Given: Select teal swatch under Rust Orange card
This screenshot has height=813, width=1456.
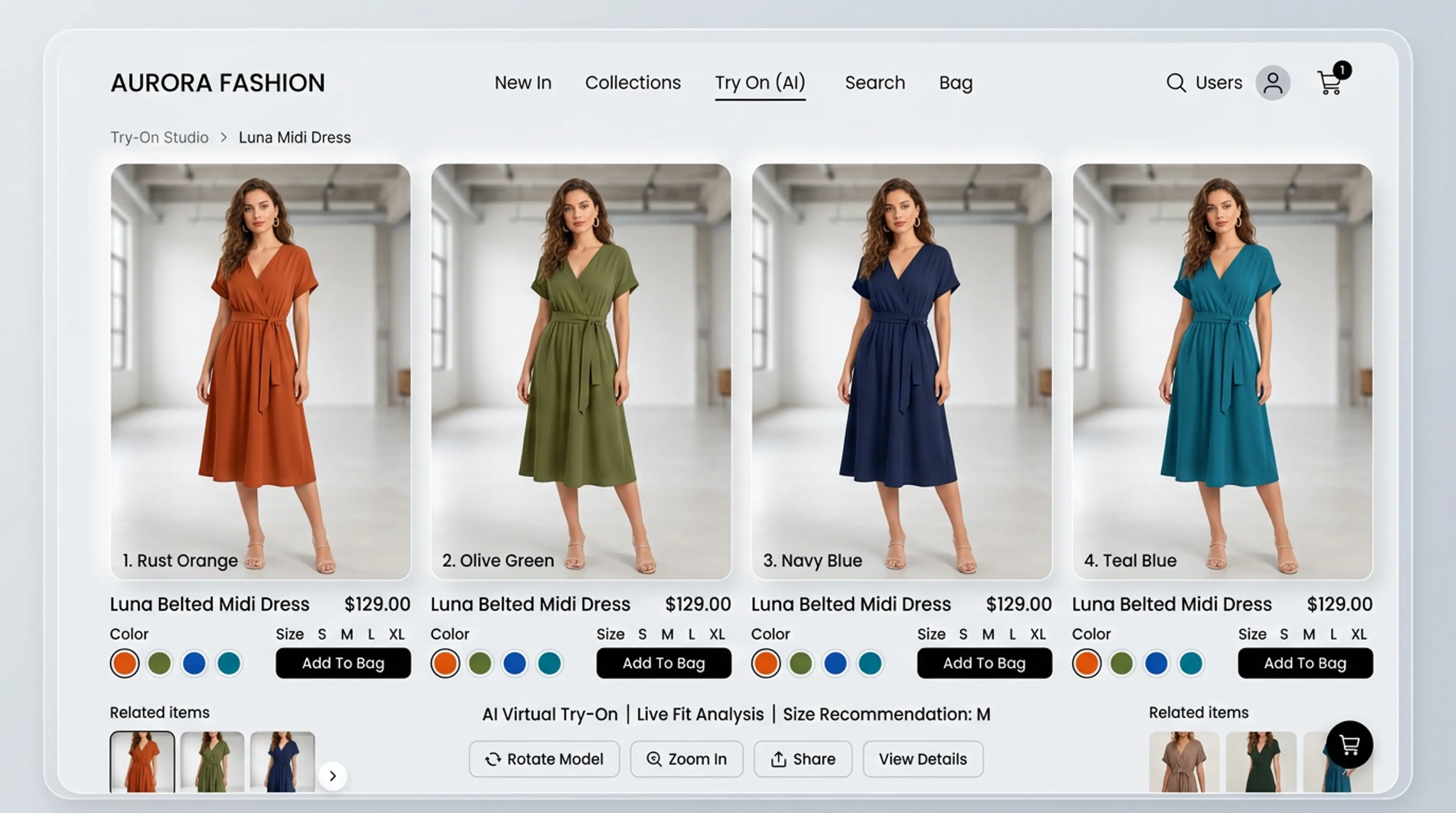Looking at the screenshot, I should pos(229,663).
